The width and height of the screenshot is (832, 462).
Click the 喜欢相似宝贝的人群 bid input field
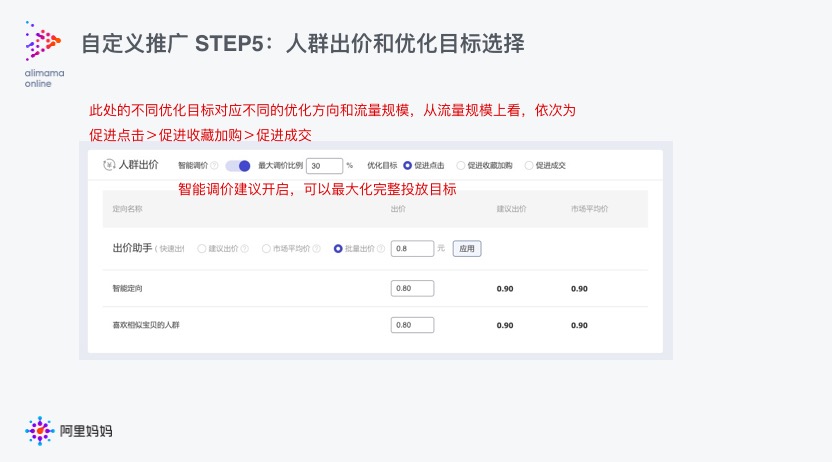tap(412, 325)
